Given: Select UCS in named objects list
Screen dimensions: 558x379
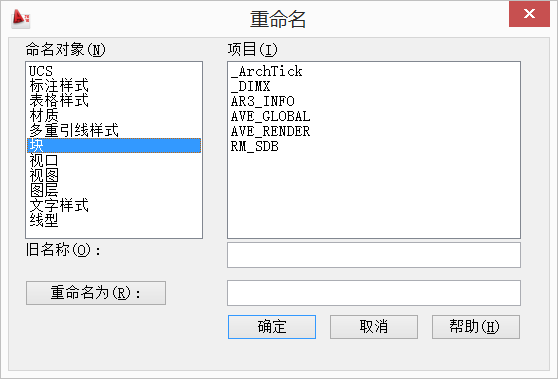Looking at the screenshot, I should (x=114, y=71).
